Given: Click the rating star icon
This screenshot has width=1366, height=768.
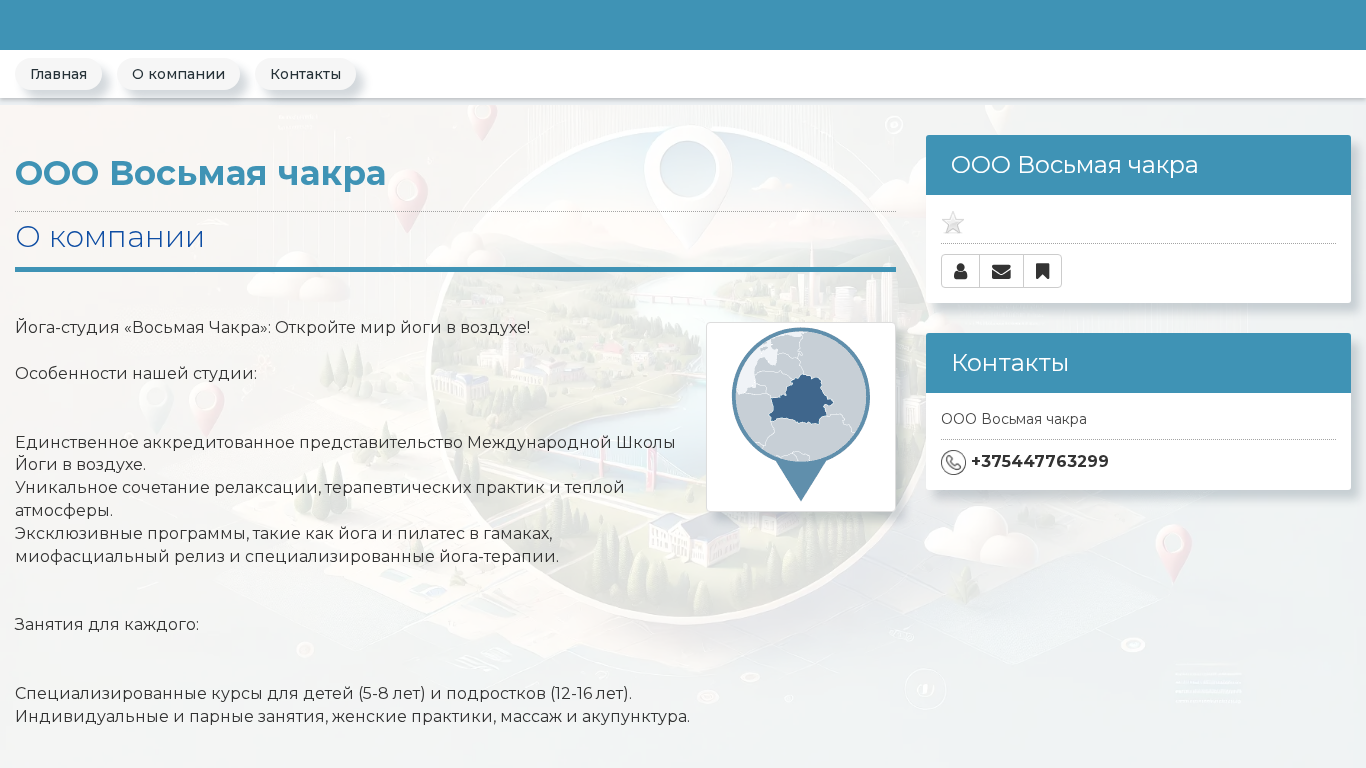Looking at the screenshot, I should coord(953,223).
